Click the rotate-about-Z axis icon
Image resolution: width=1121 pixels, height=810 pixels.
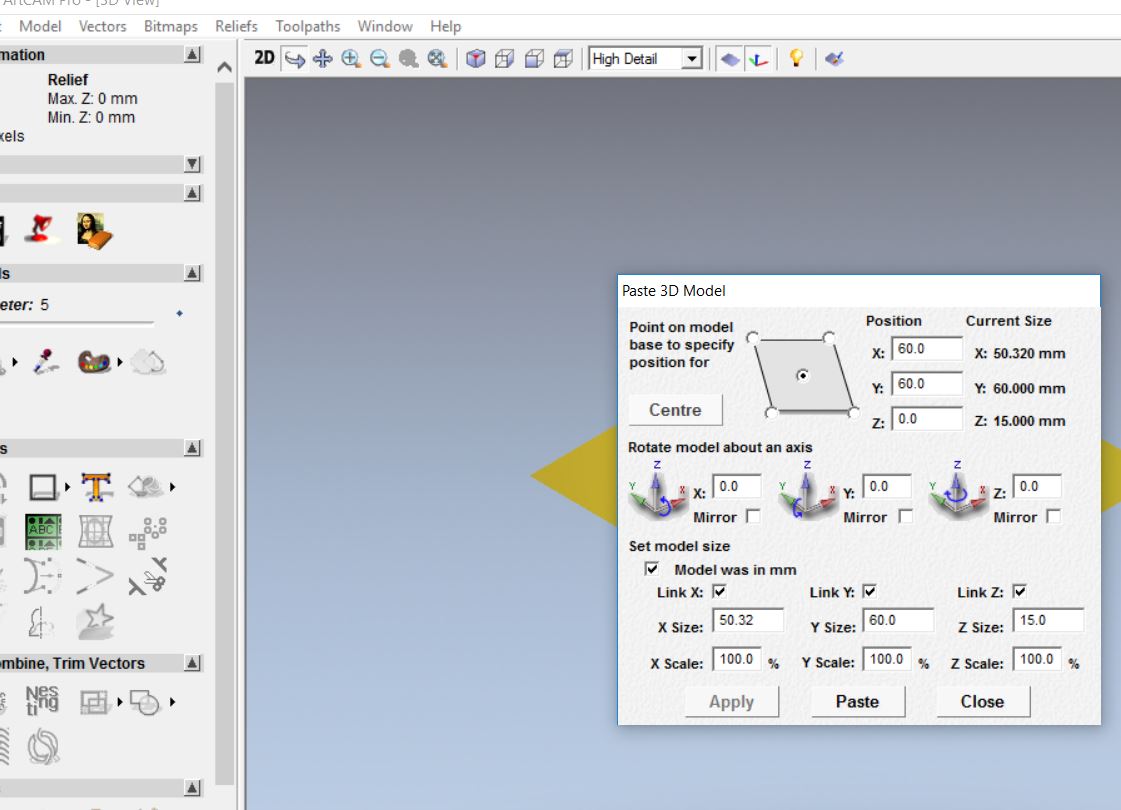pos(957,490)
